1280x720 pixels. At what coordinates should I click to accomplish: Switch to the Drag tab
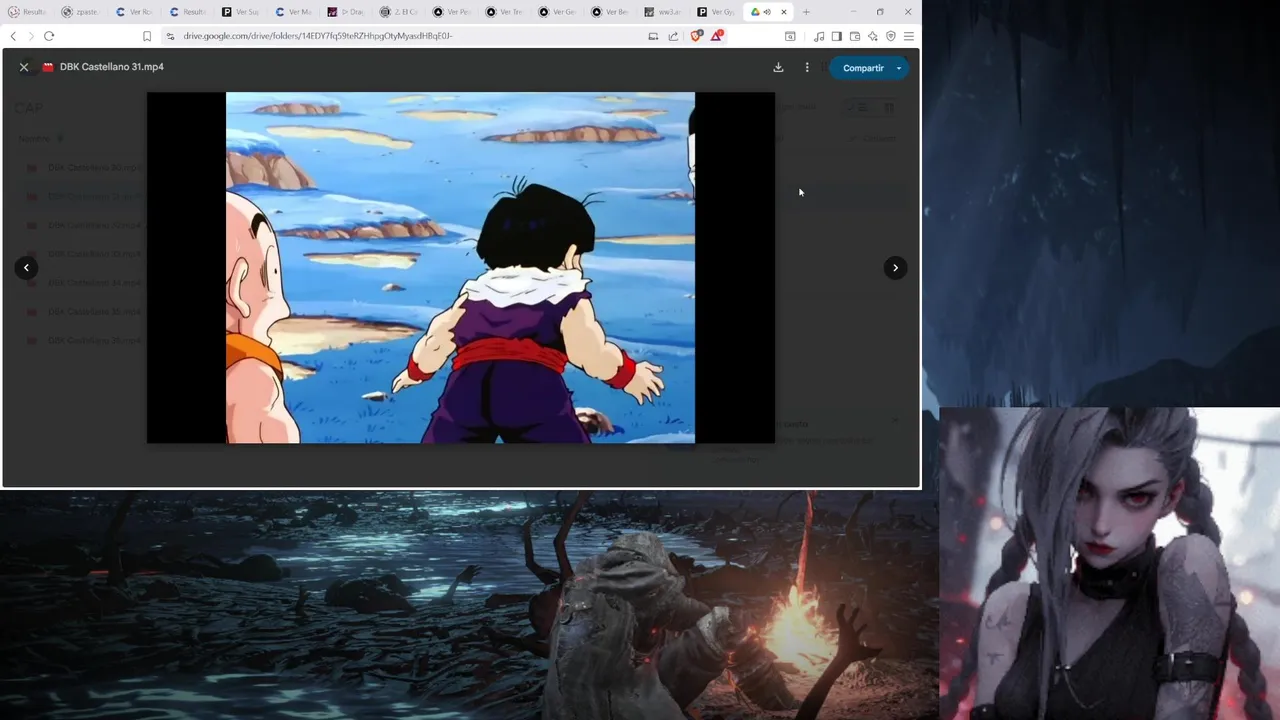[346, 12]
